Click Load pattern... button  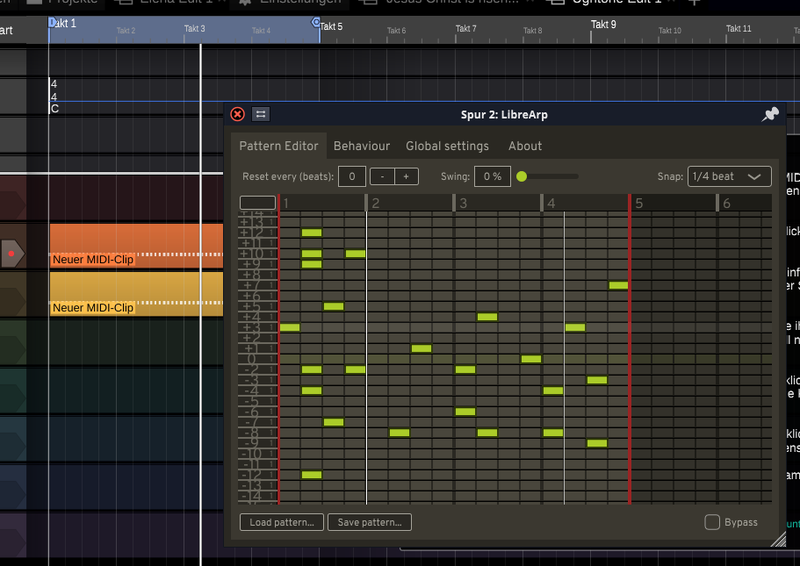282,522
